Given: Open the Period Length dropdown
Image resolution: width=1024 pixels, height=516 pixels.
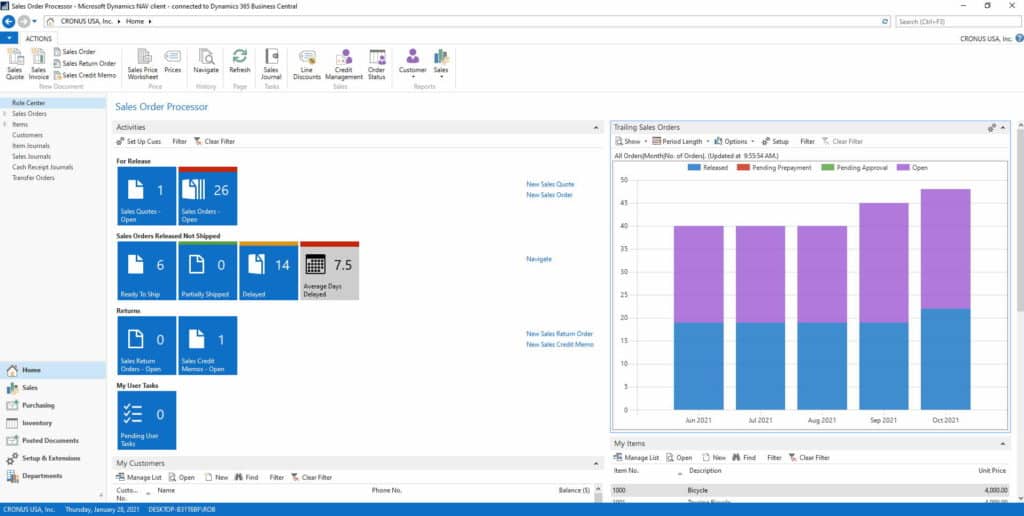Looking at the screenshot, I should tap(681, 142).
